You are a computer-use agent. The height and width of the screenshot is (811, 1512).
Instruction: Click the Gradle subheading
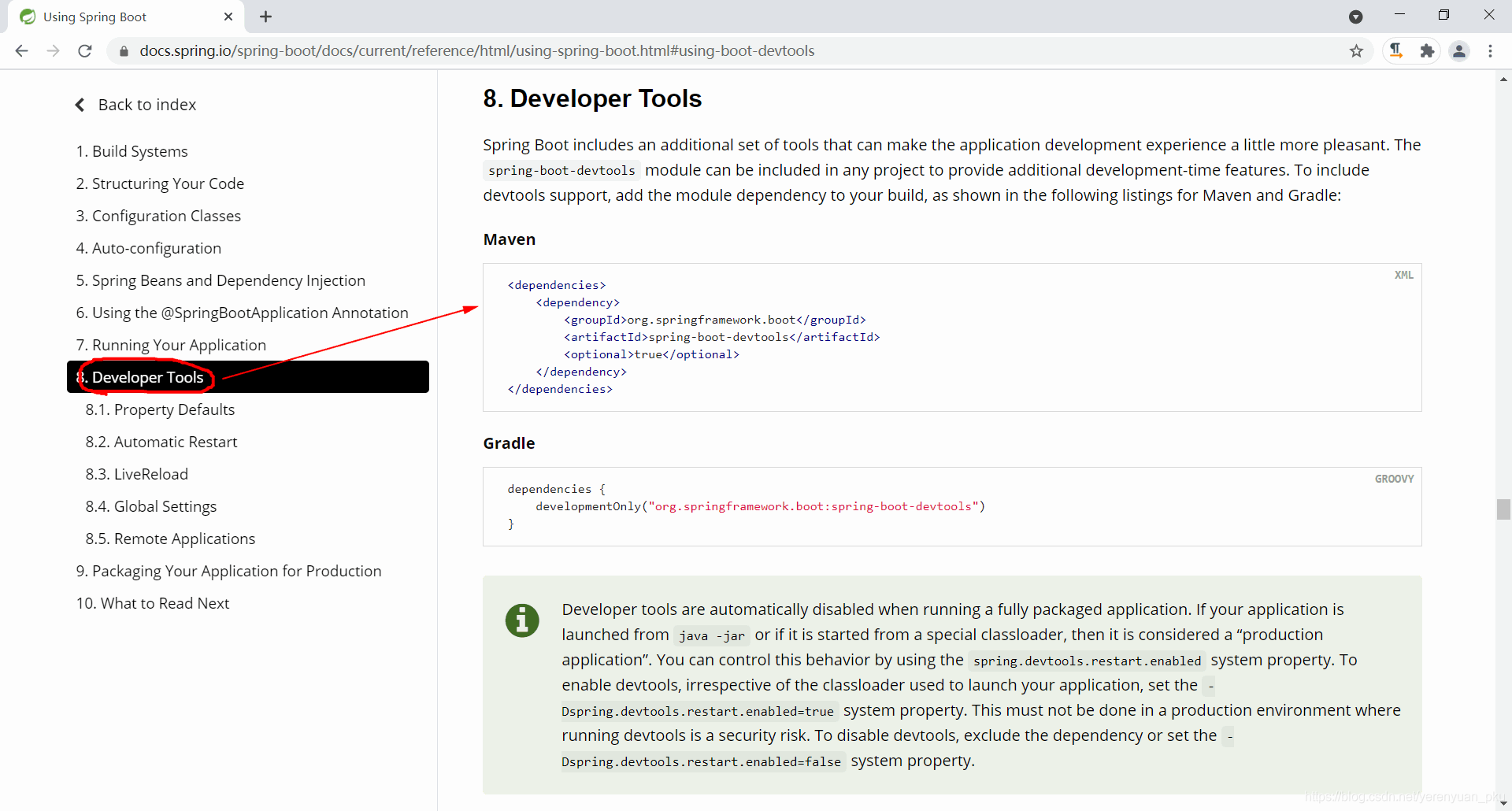[x=509, y=443]
